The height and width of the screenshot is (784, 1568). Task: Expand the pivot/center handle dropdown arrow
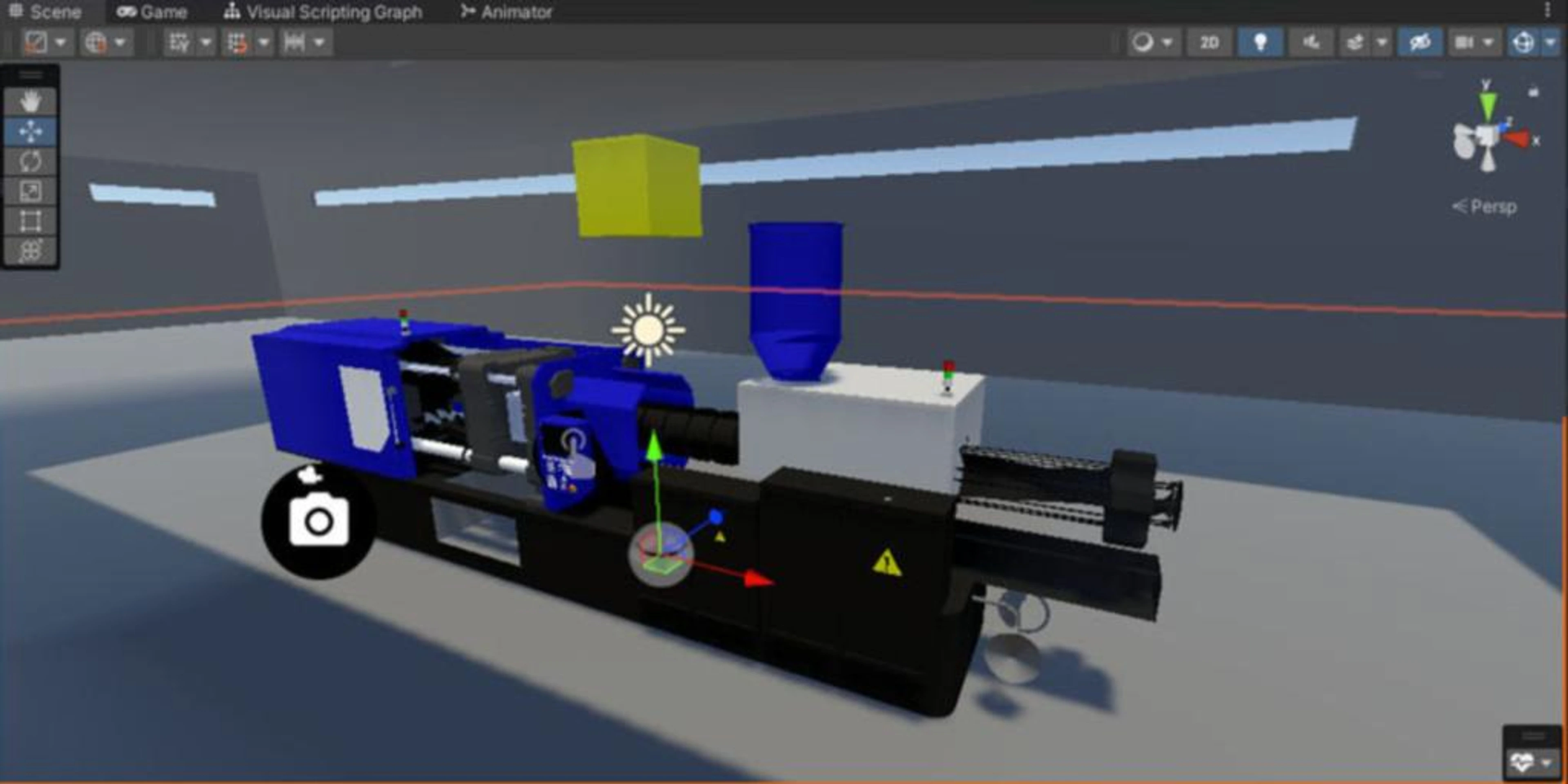click(x=60, y=42)
